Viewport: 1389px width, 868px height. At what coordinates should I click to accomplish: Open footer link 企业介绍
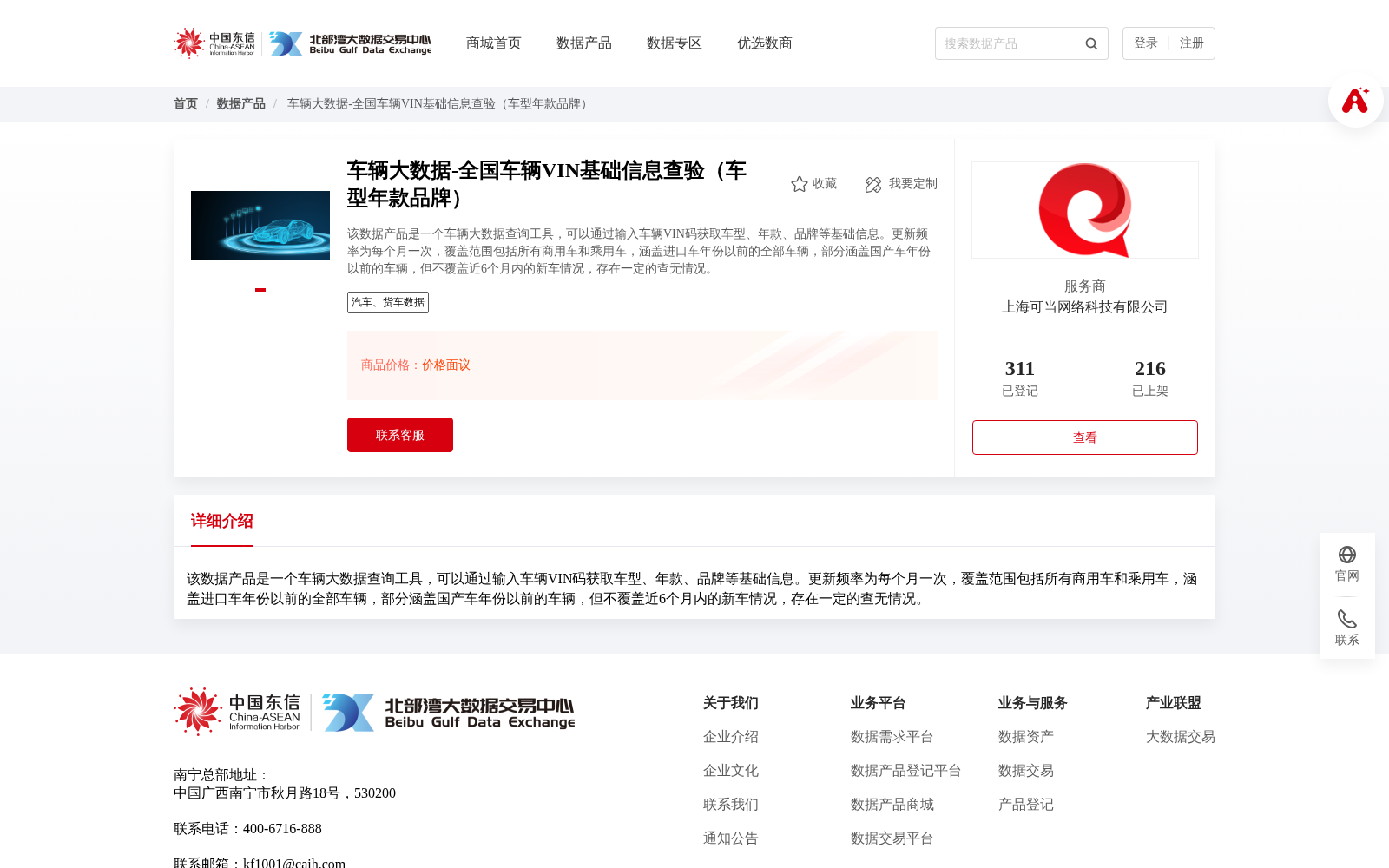[x=731, y=737]
